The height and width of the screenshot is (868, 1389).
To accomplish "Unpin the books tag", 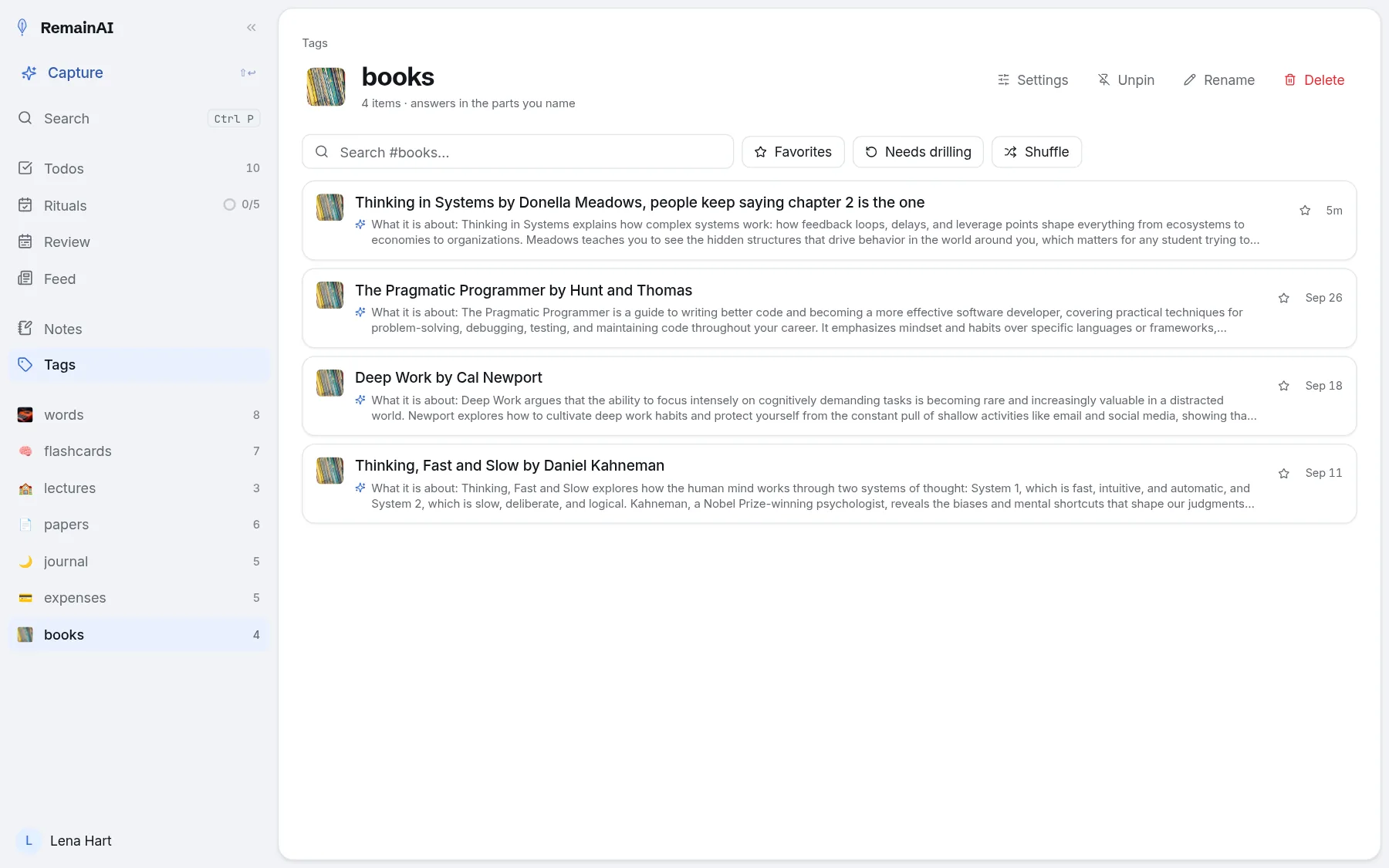I will [1126, 80].
